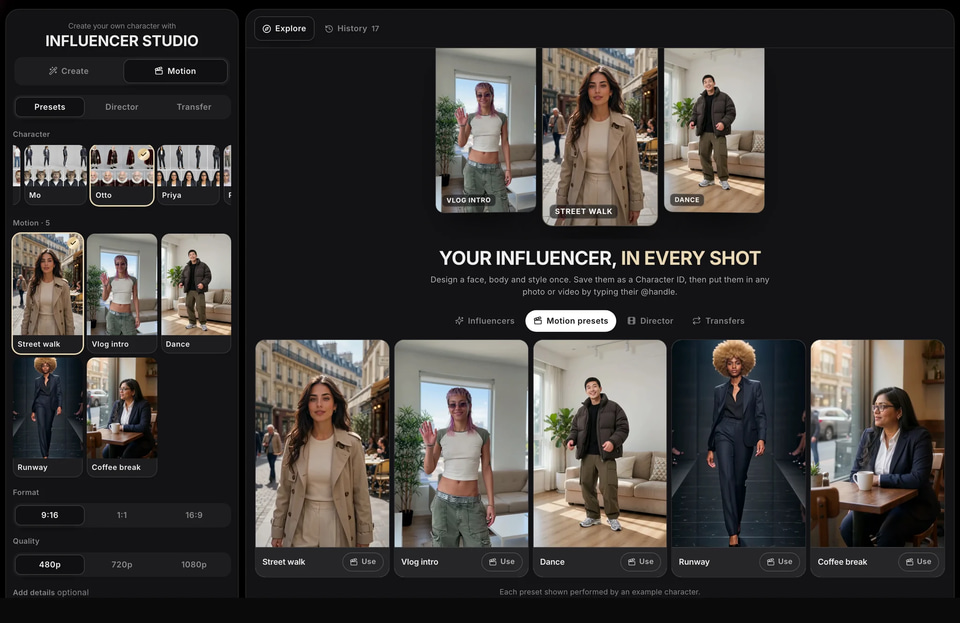Click the clapper icon in Motion presets
The image size is (960, 623).
pos(538,321)
